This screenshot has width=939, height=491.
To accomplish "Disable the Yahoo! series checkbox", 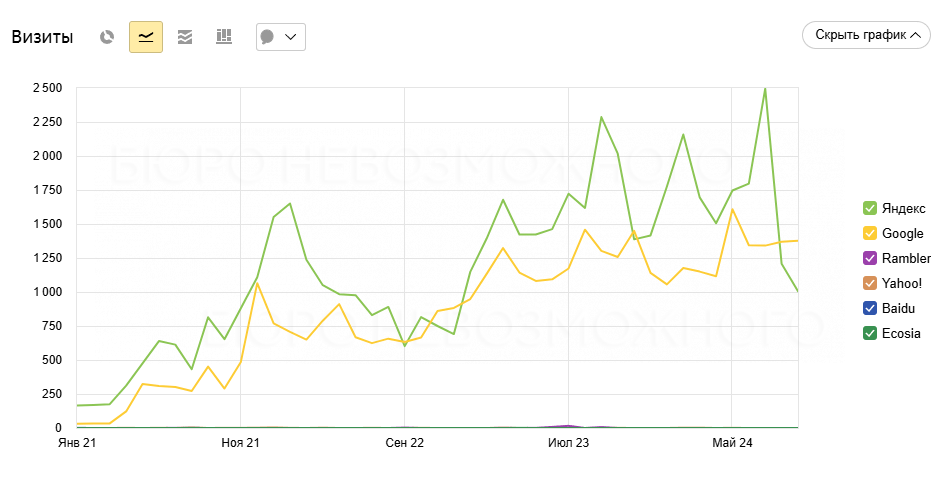I will [x=870, y=283].
